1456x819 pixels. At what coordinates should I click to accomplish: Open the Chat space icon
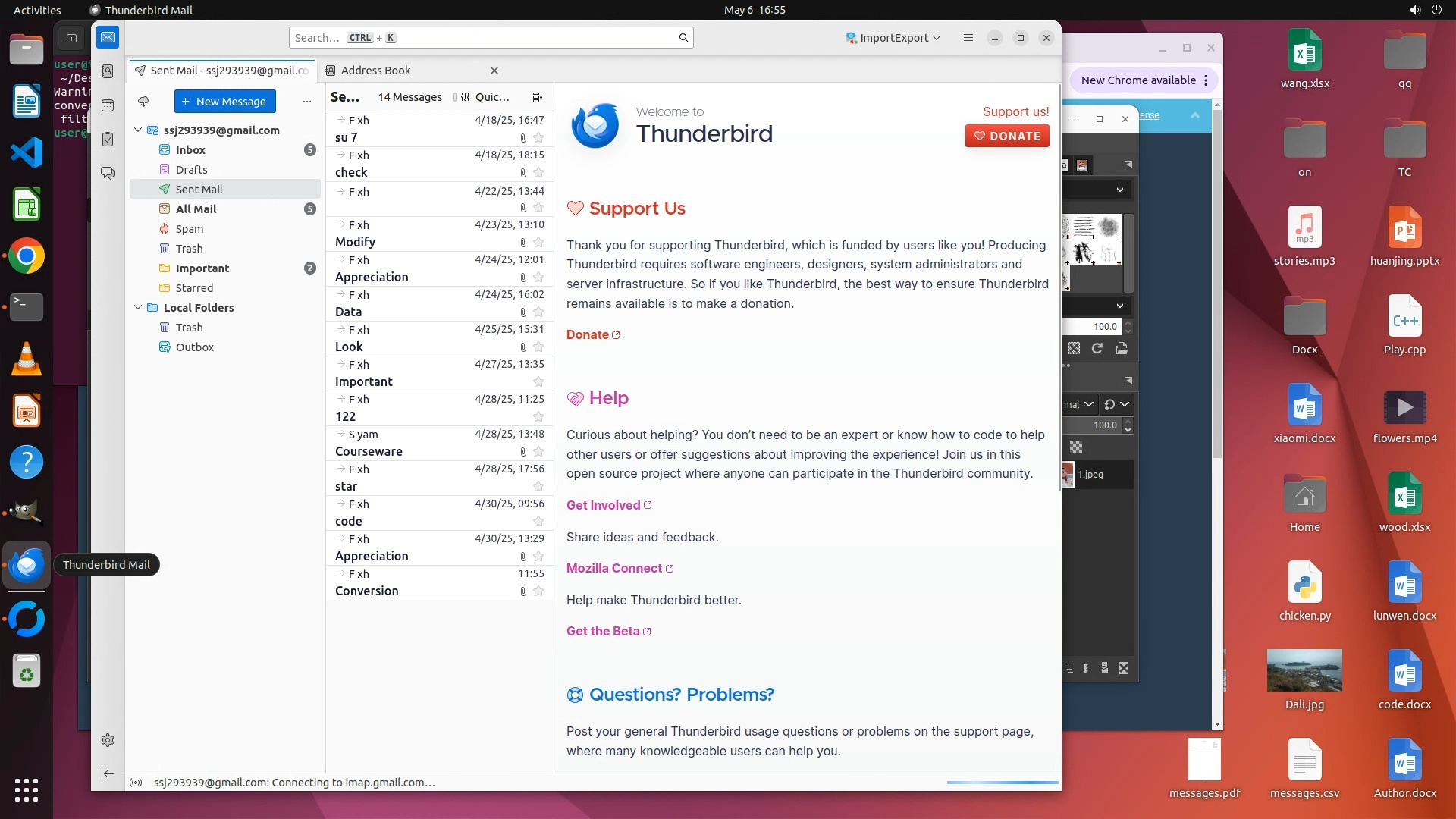[x=108, y=174]
